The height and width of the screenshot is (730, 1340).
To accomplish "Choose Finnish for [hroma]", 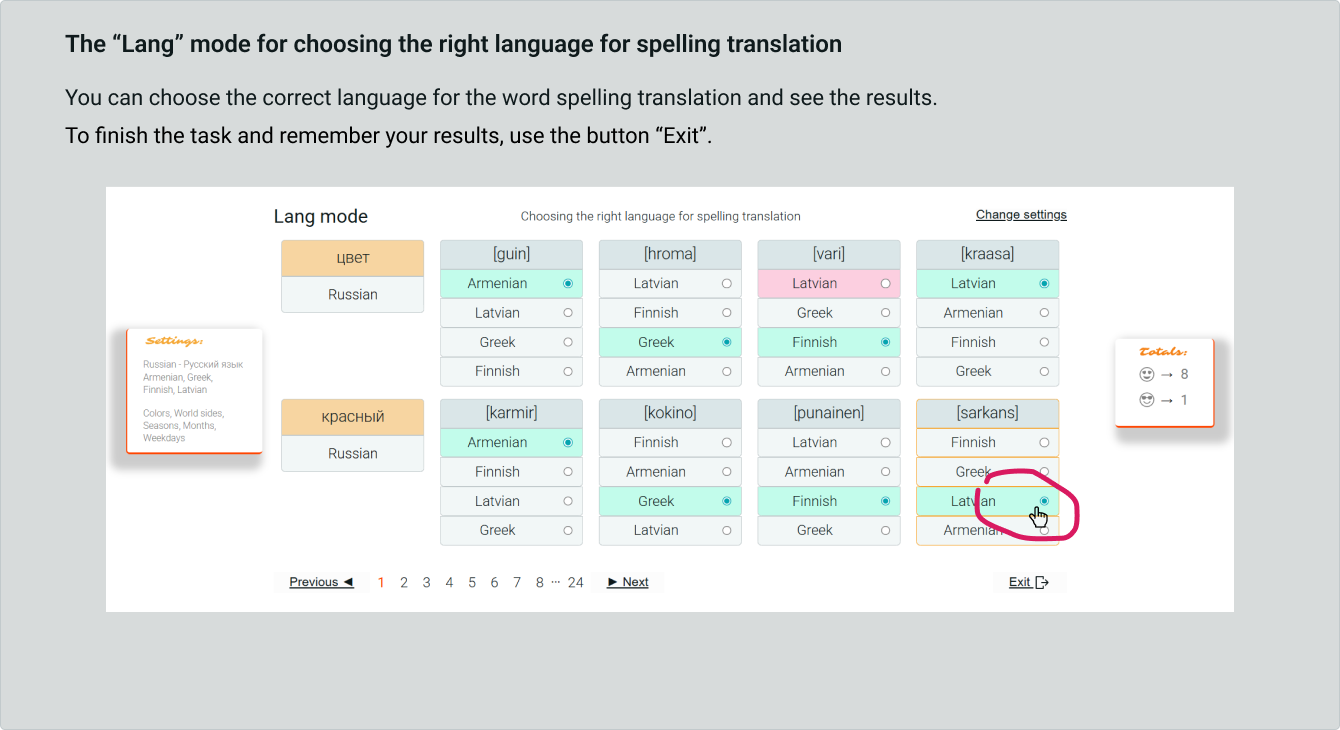I will point(670,313).
